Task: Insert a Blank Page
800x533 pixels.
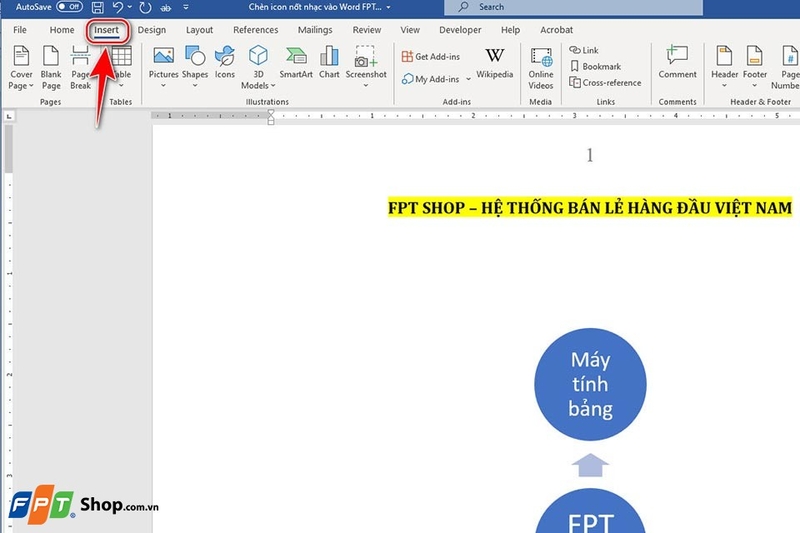Action: click(x=51, y=67)
